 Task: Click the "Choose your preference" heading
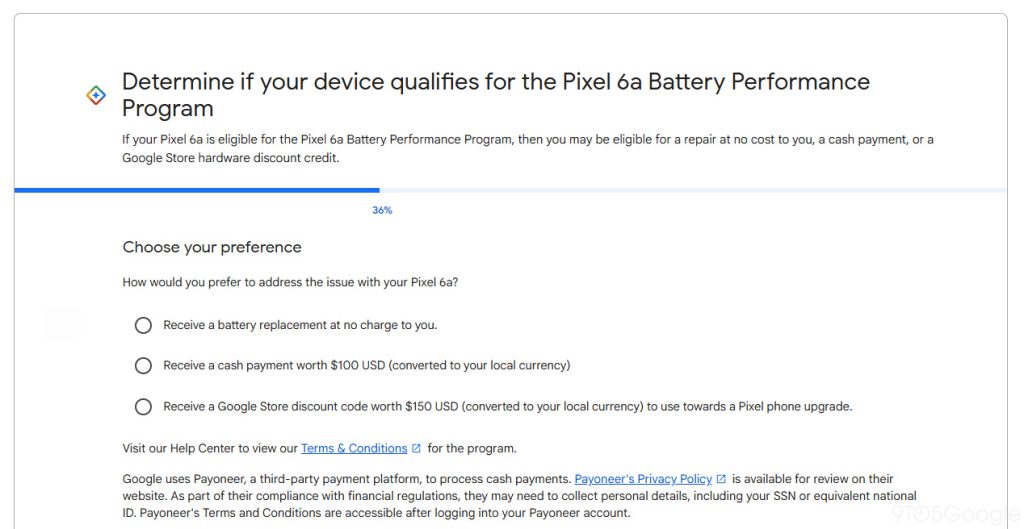coord(212,247)
